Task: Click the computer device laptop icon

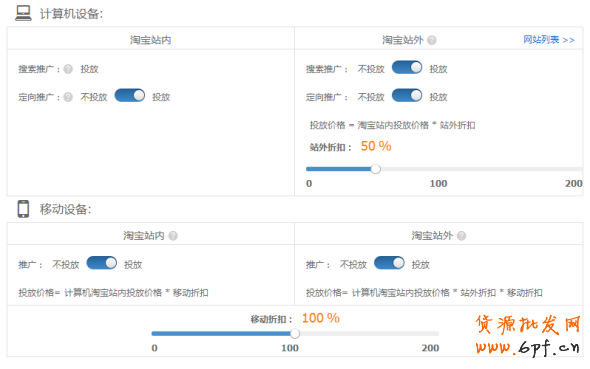Action: [23, 13]
